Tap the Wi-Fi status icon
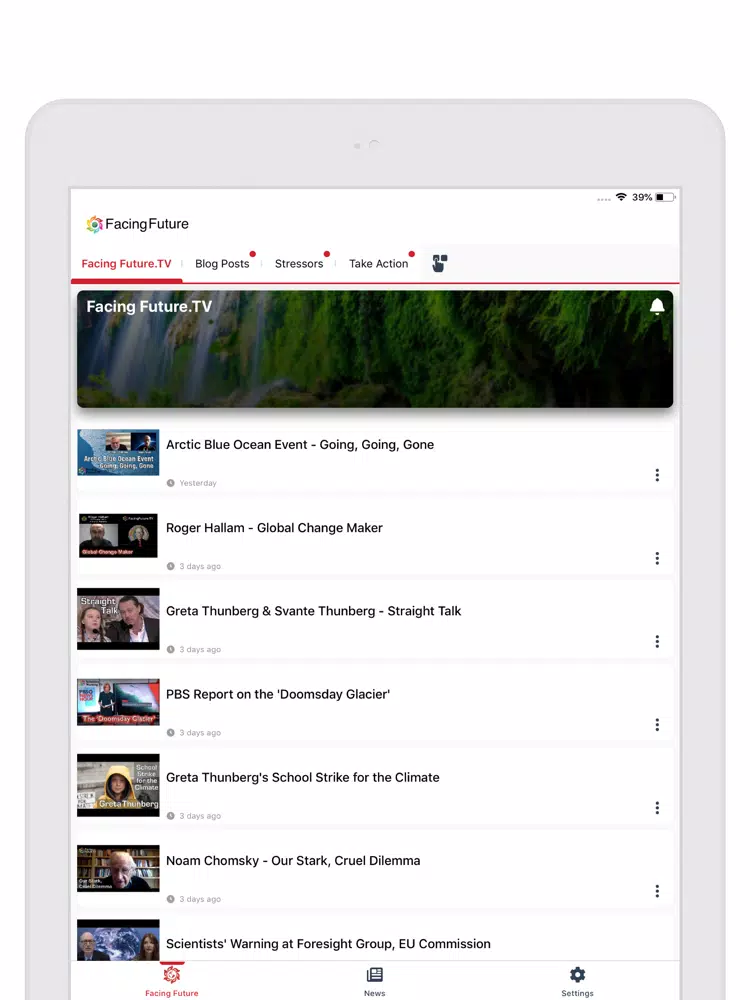 coord(621,197)
